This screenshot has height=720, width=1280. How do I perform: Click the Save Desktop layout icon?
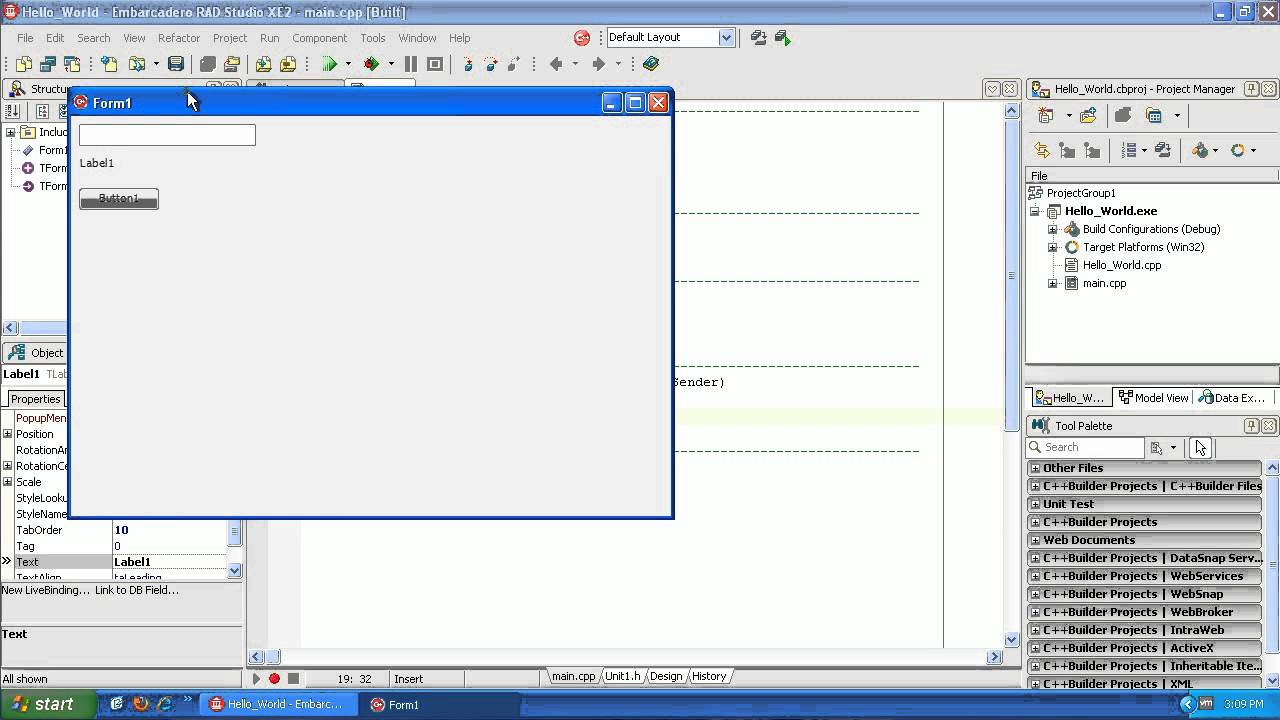759,38
